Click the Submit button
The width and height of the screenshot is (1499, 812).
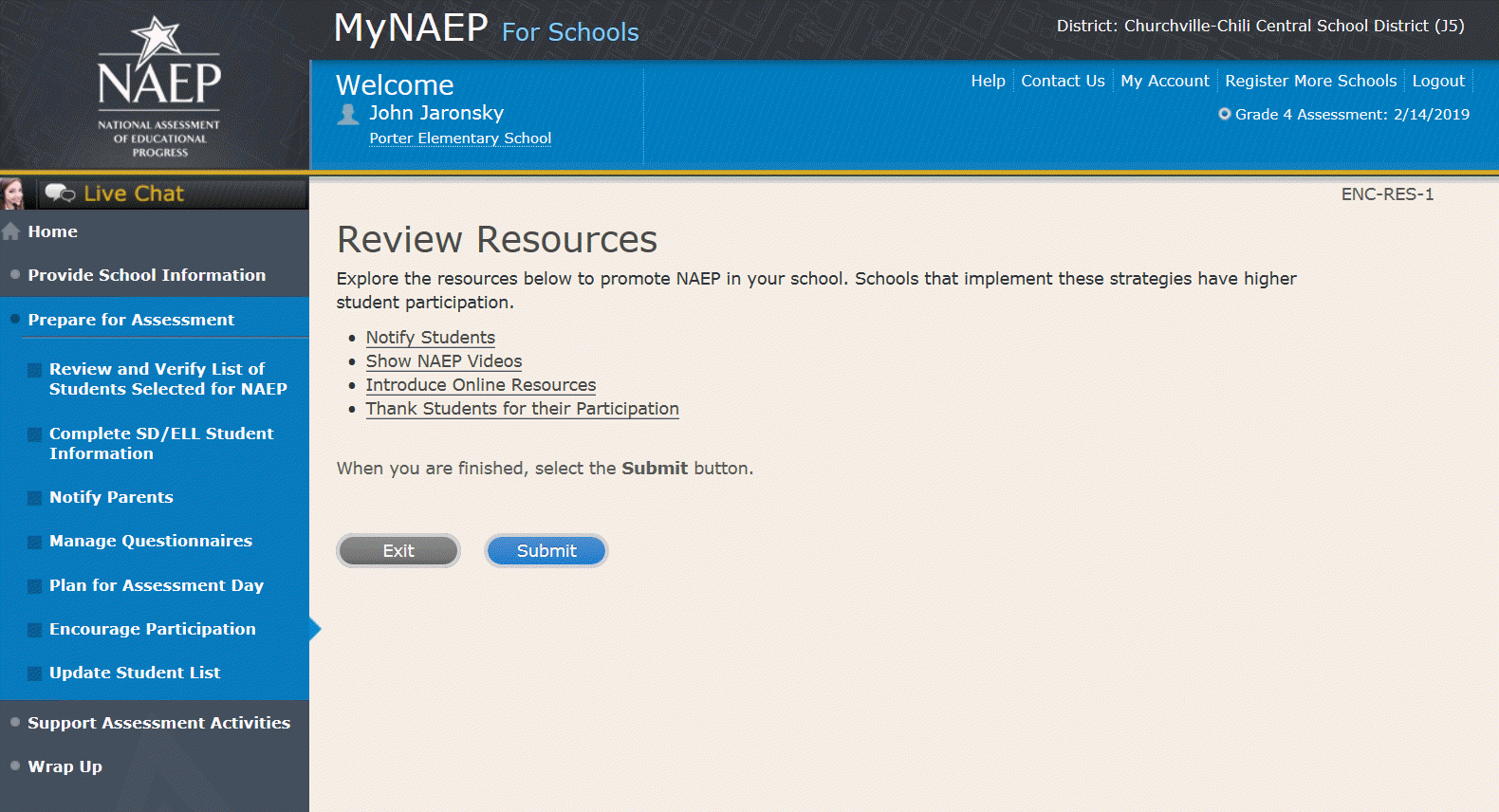pos(546,551)
